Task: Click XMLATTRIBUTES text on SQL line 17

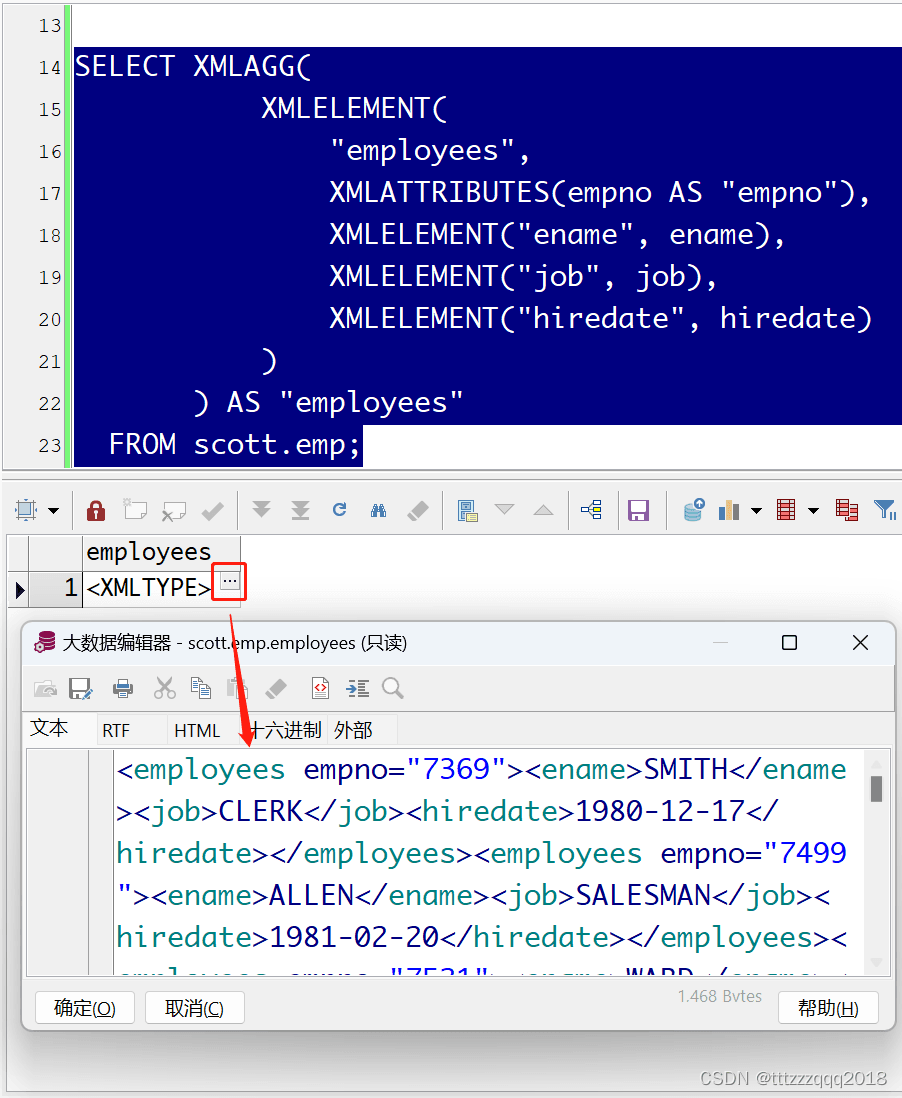Action: coord(440,193)
